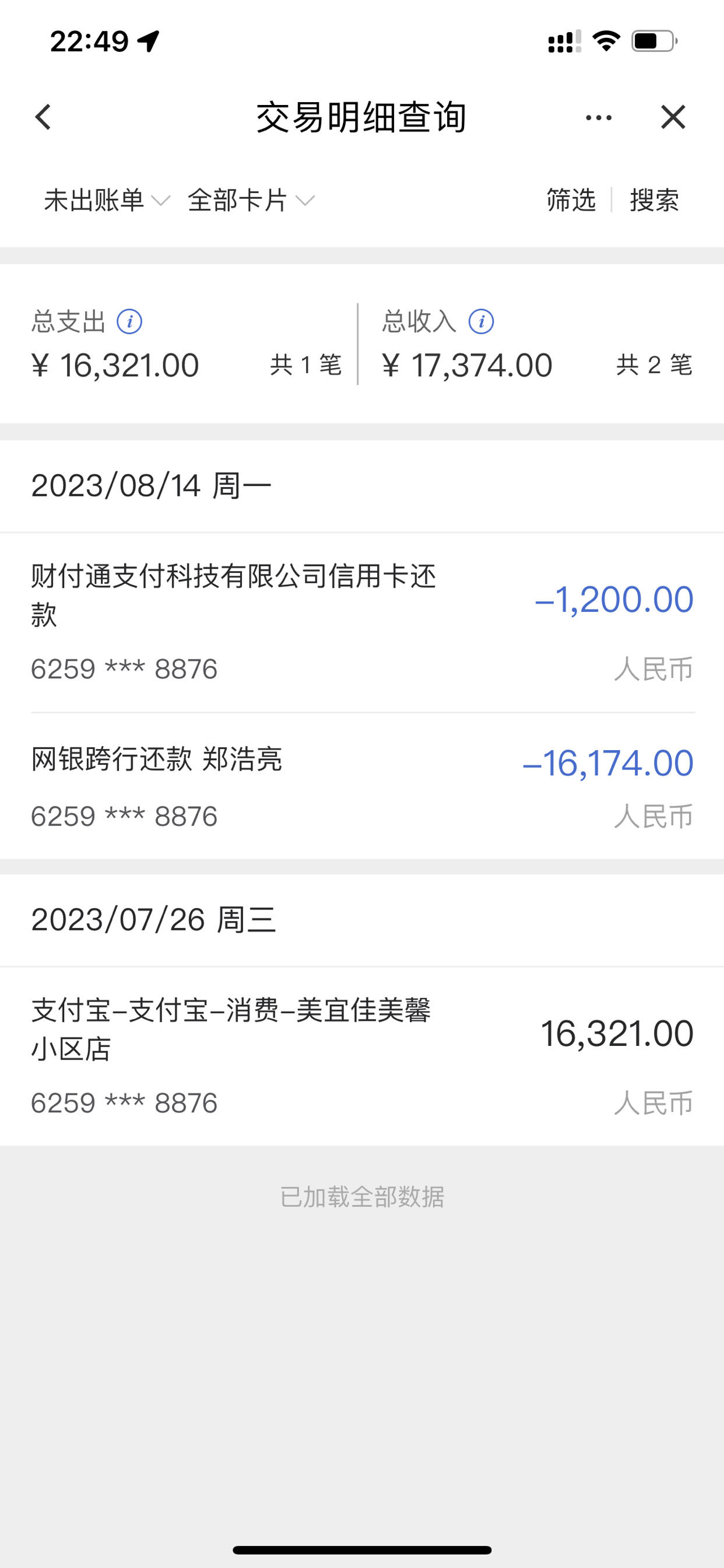Open the 筛选 filter option

[x=571, y=200]
